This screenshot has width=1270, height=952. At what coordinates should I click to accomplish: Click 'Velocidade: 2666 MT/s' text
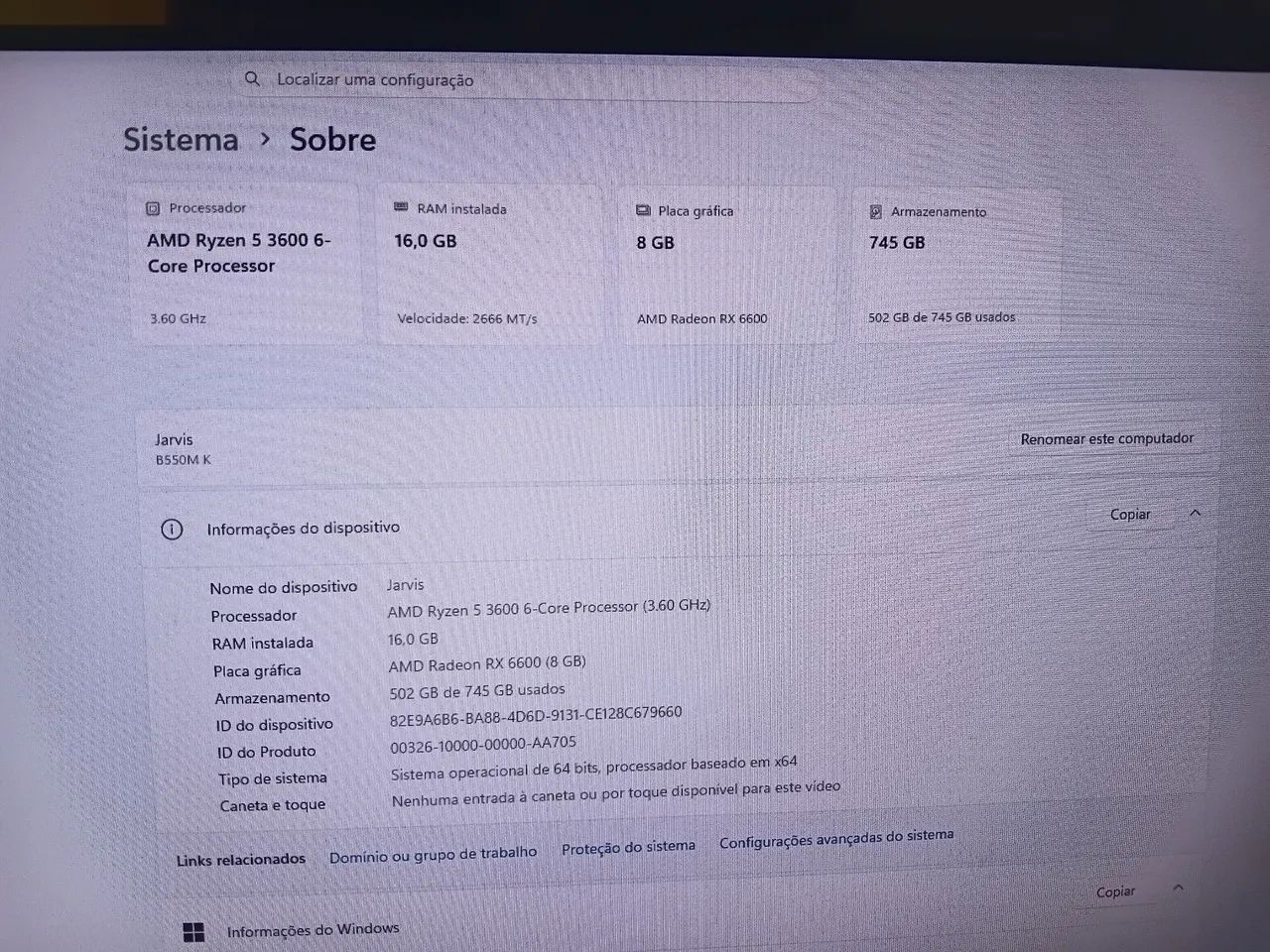[467, 318]
